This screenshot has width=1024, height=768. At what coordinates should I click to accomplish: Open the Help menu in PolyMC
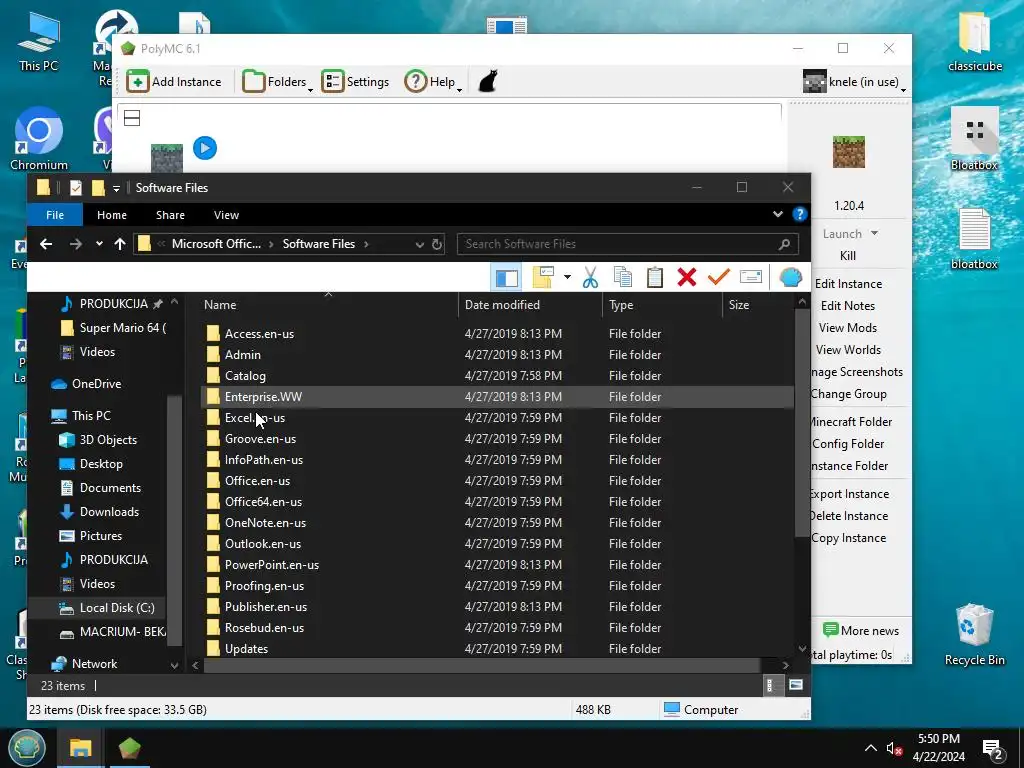tap(433, 82)
